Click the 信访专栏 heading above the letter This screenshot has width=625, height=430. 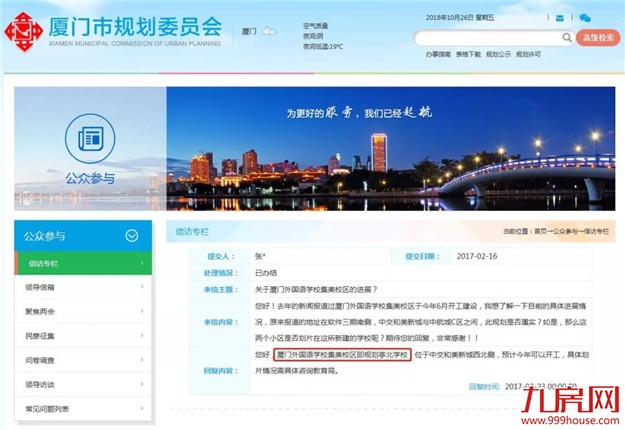click(x=192, y=232)
